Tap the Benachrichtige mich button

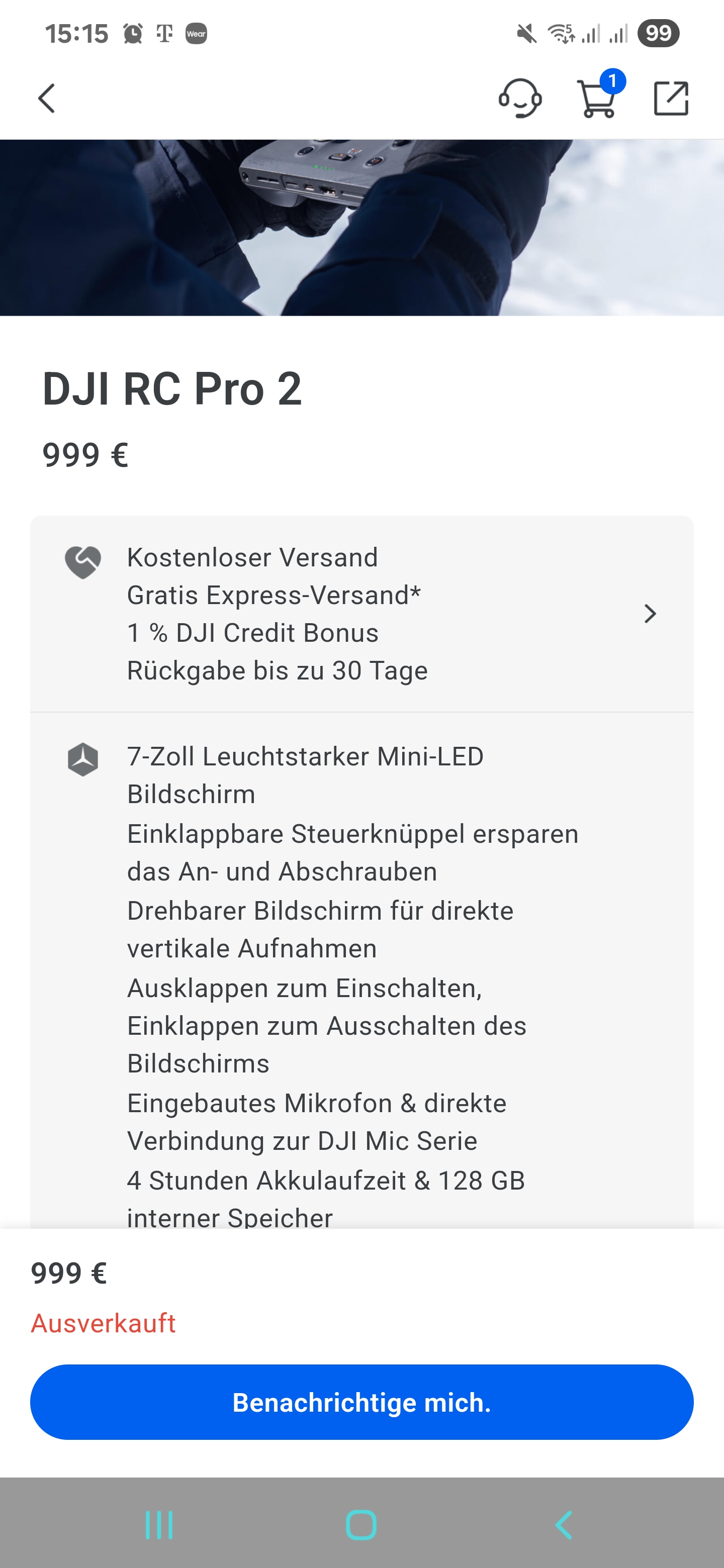click(x=361, y=1403)
